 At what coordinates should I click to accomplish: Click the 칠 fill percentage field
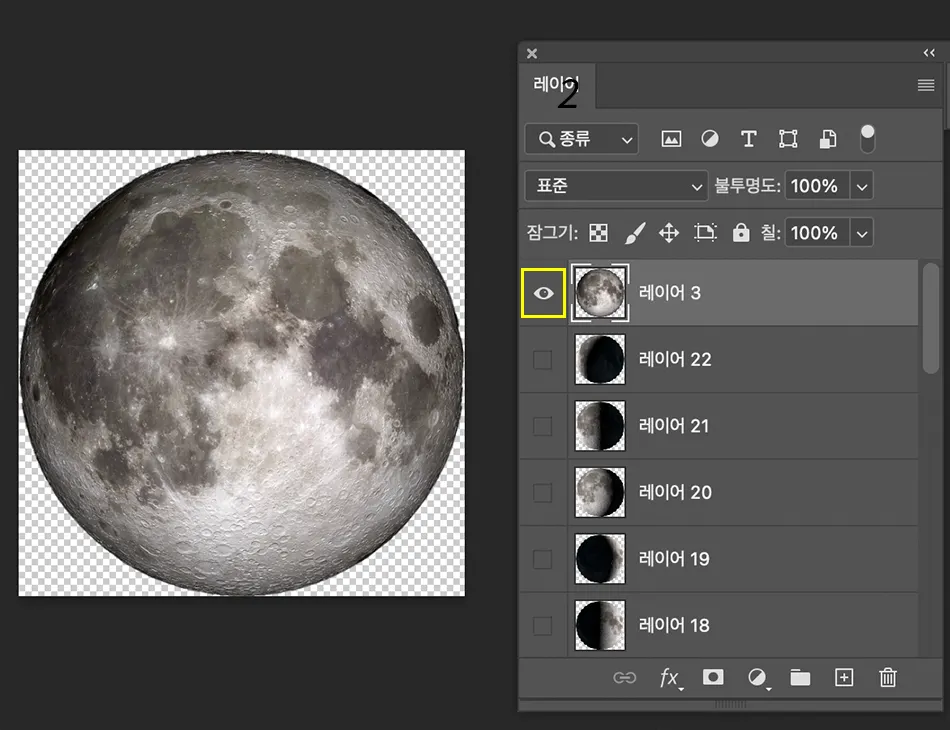pyautogui.click(x=814, y=233)
